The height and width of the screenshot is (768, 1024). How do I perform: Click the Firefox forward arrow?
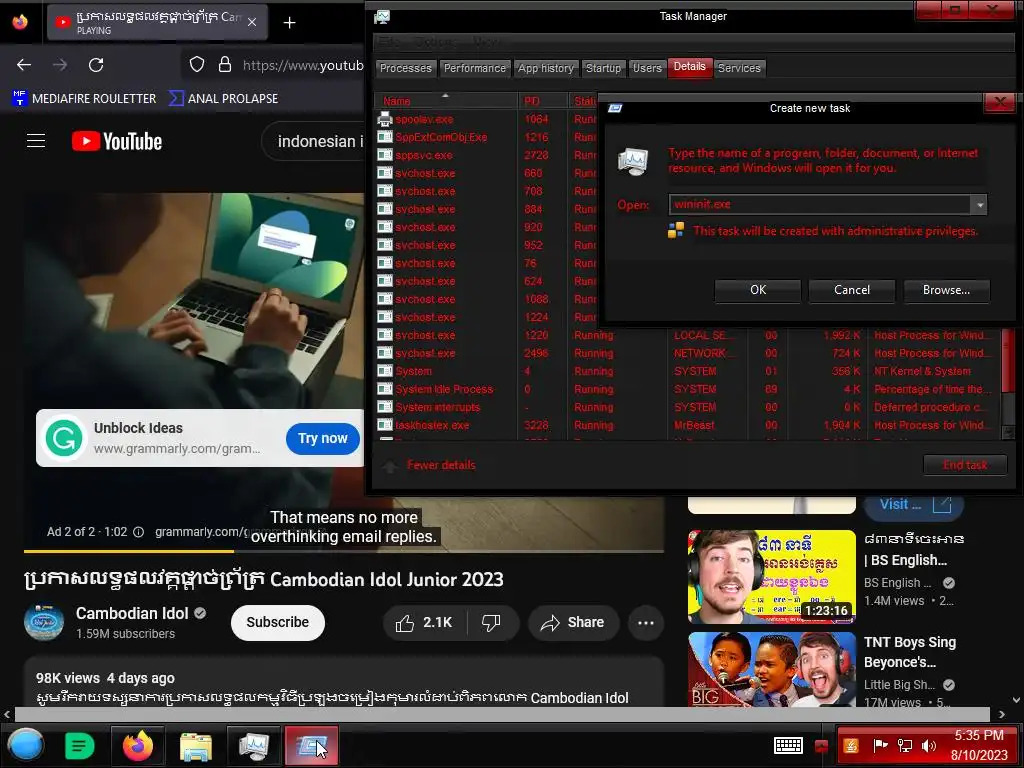pyautogui.click(x=60, y=65)
